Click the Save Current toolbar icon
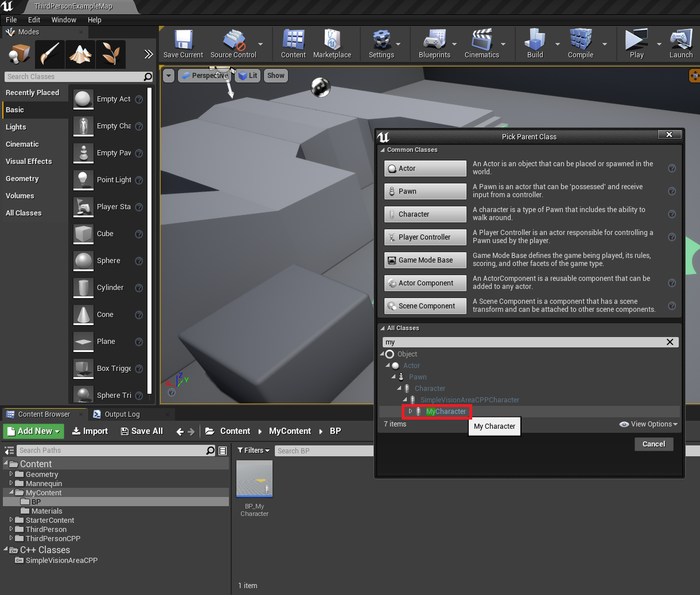This screenshot has height=595, width=700. click(183, 41)
